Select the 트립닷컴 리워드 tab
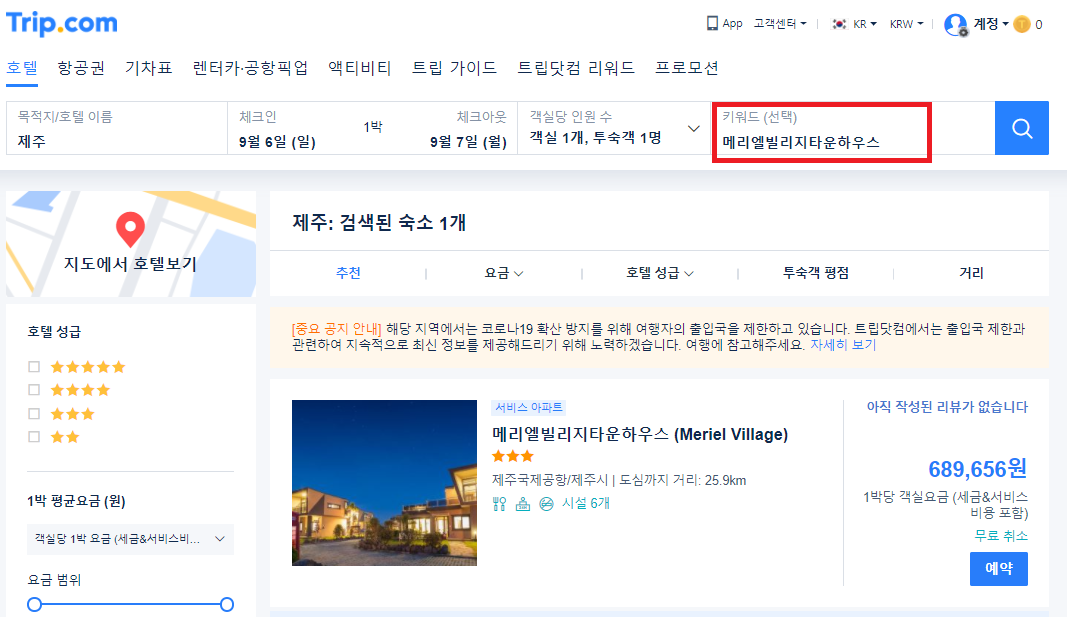Viewport: 1067px width, 617px height. [x=576, y=68]
